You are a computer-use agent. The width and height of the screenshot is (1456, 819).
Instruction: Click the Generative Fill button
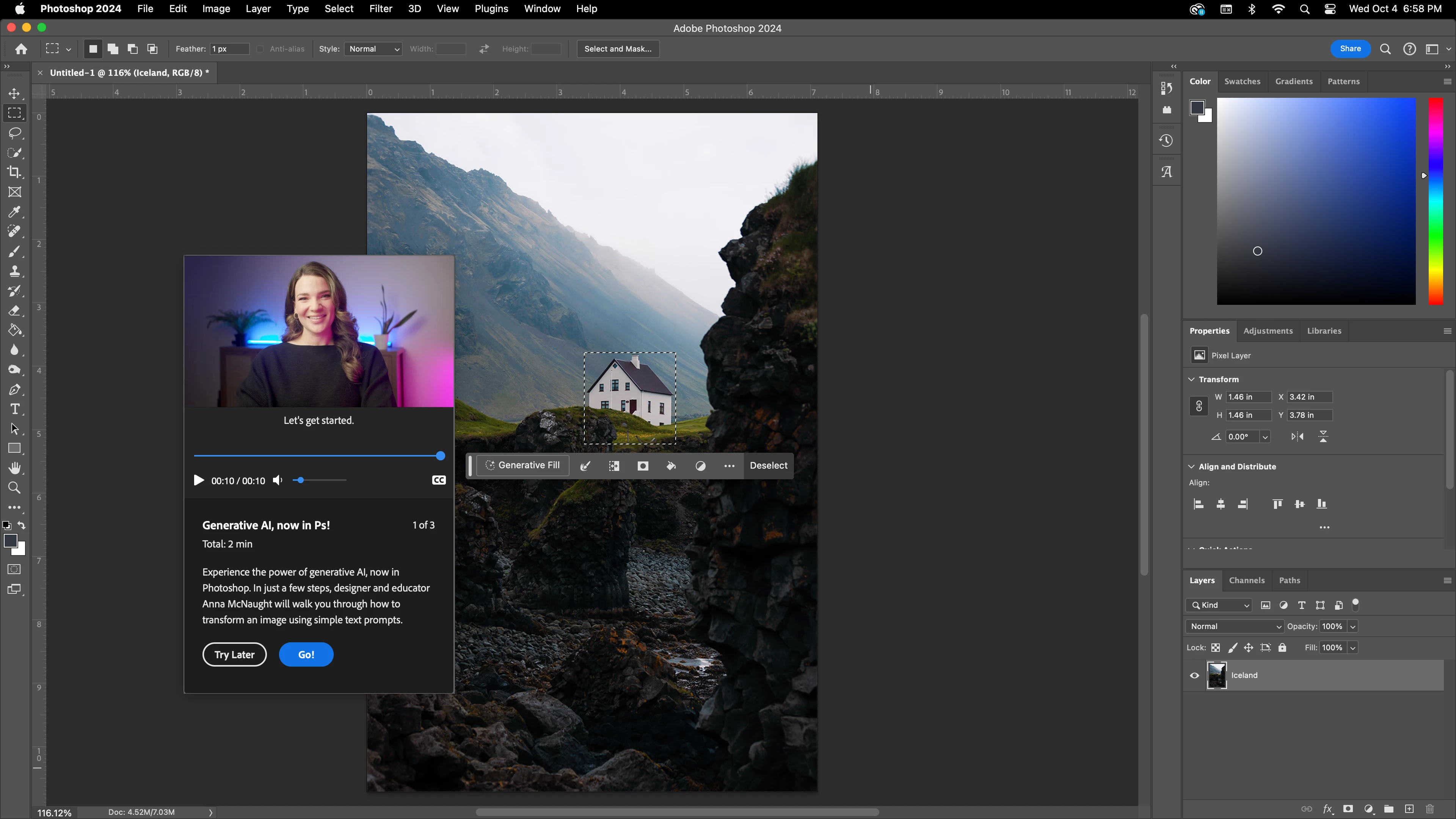point(523,465)
